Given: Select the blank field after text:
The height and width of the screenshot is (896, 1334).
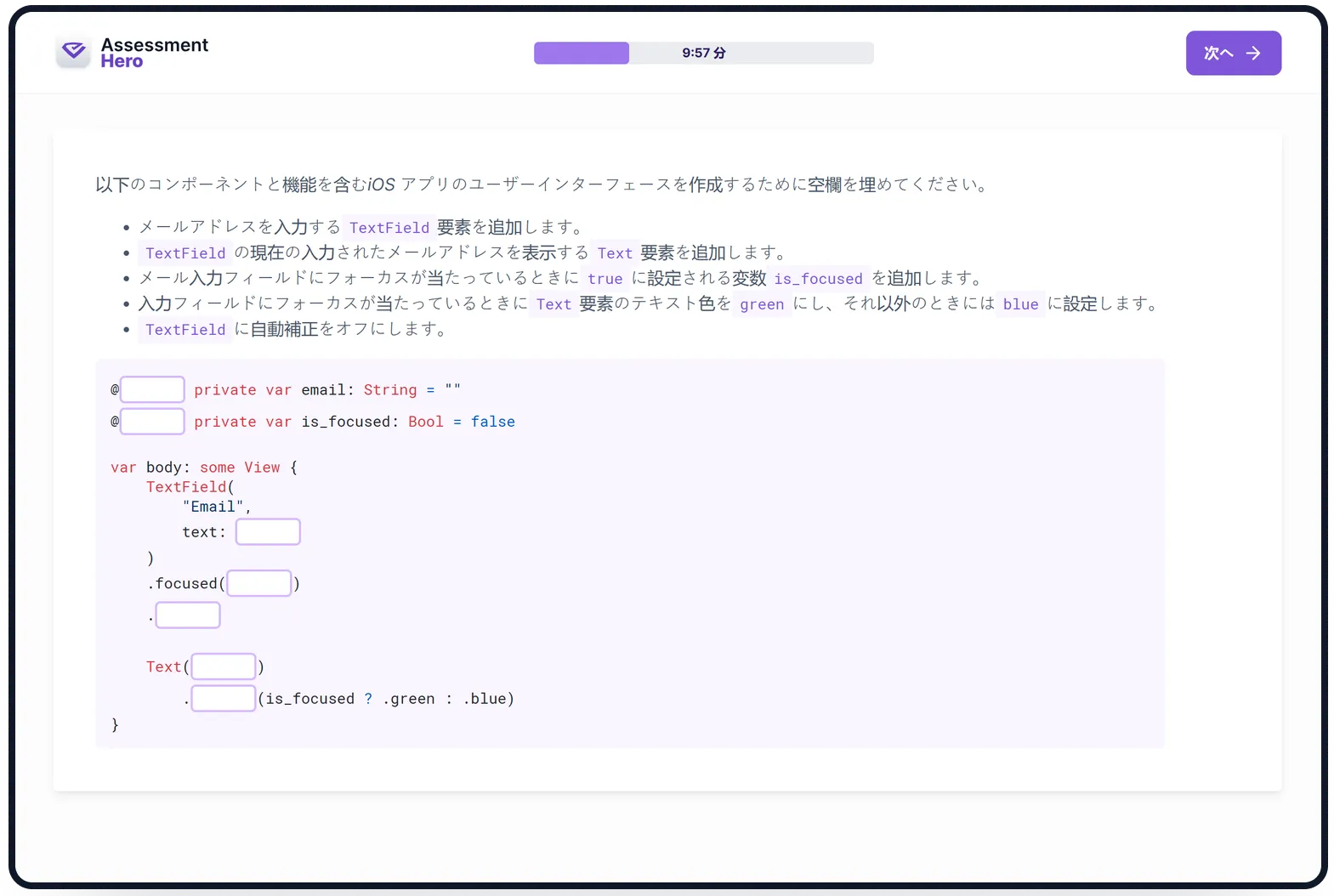Looking at the screenshot, I should [268, 531].
